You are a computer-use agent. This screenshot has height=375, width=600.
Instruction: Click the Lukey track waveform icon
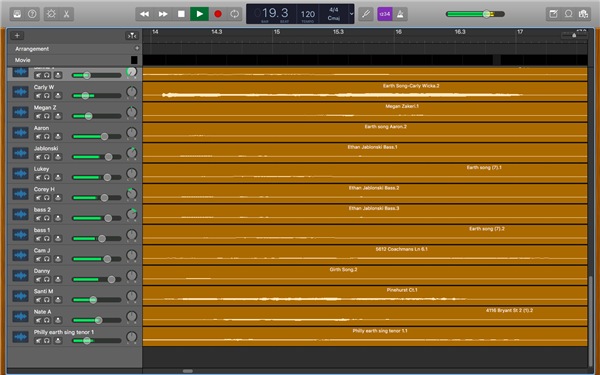[x=20, y=173]
